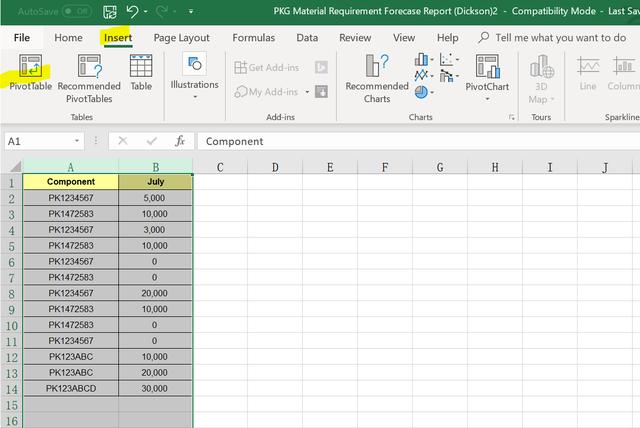Select PK123ABC cell in row 12

(x=71, y=357)
